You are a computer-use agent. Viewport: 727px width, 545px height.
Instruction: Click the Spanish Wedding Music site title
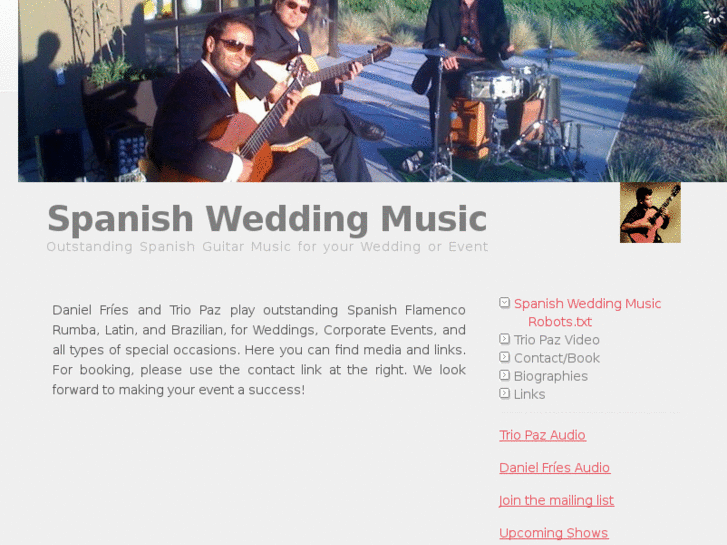pyautogui.click(x=267, y=219)
